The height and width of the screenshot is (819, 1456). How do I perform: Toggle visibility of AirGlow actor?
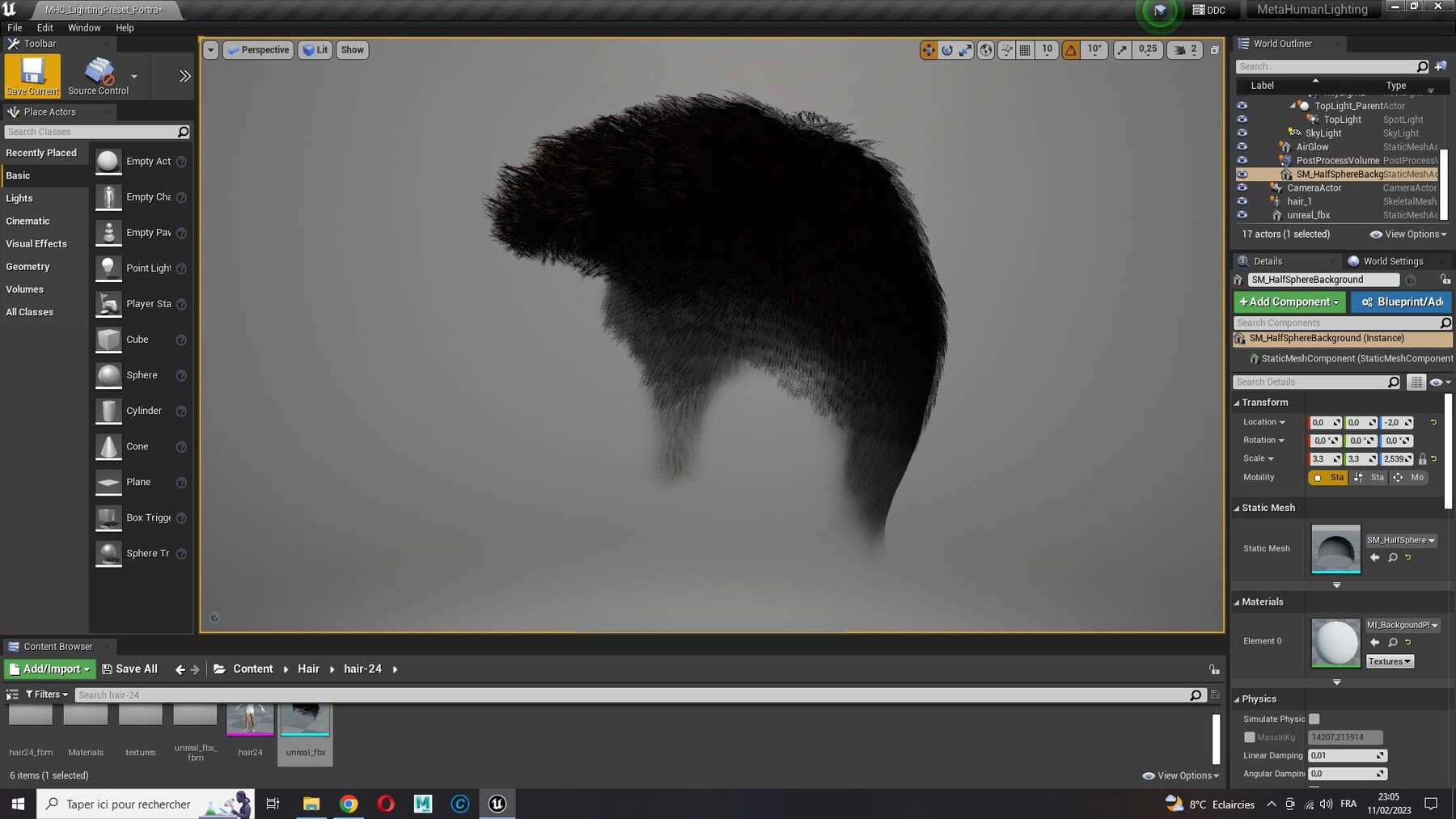click(x=1242, y=147)
